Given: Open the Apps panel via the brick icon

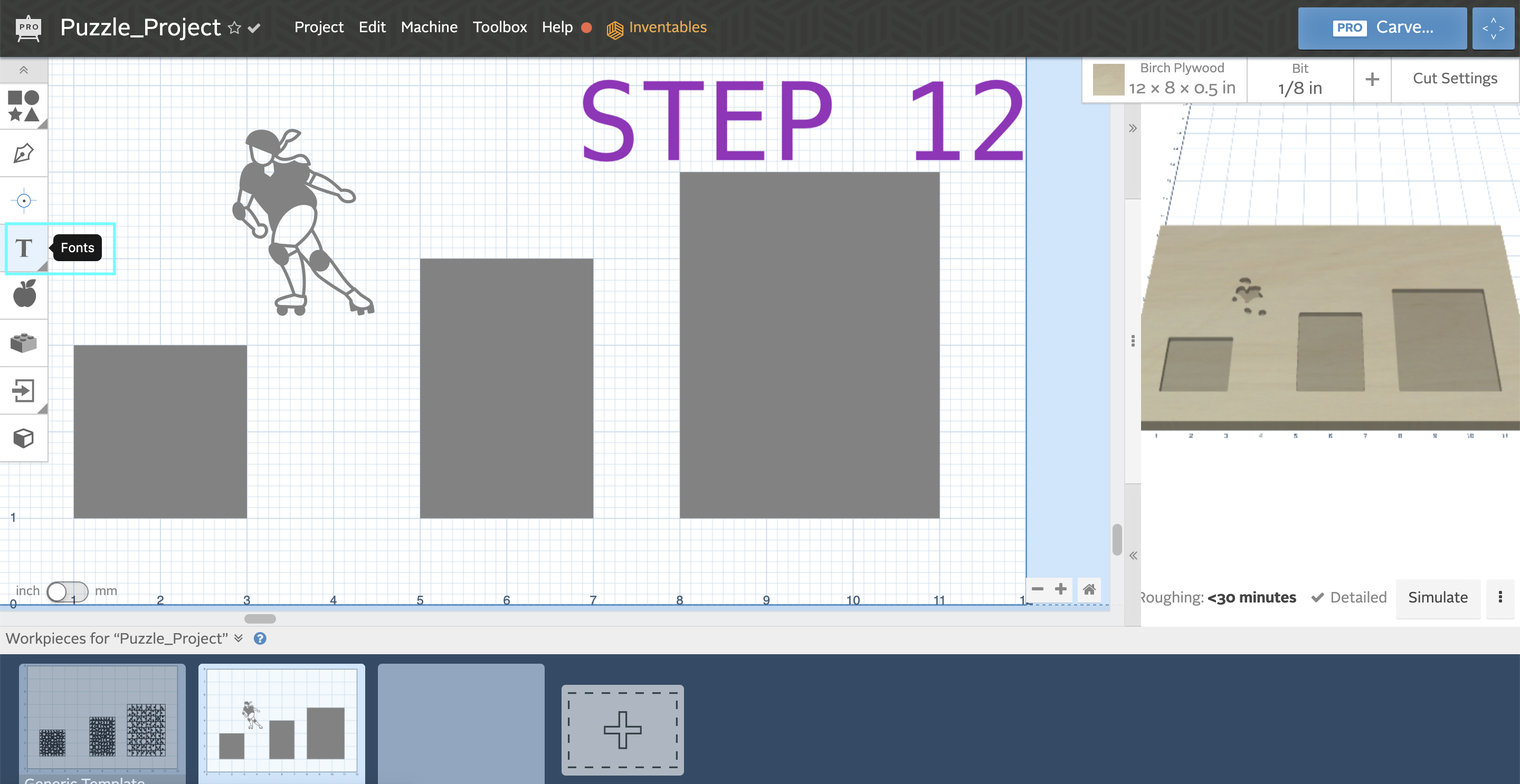Looking at the screenshot, I should pyautogui.click(x=24, y=342).
